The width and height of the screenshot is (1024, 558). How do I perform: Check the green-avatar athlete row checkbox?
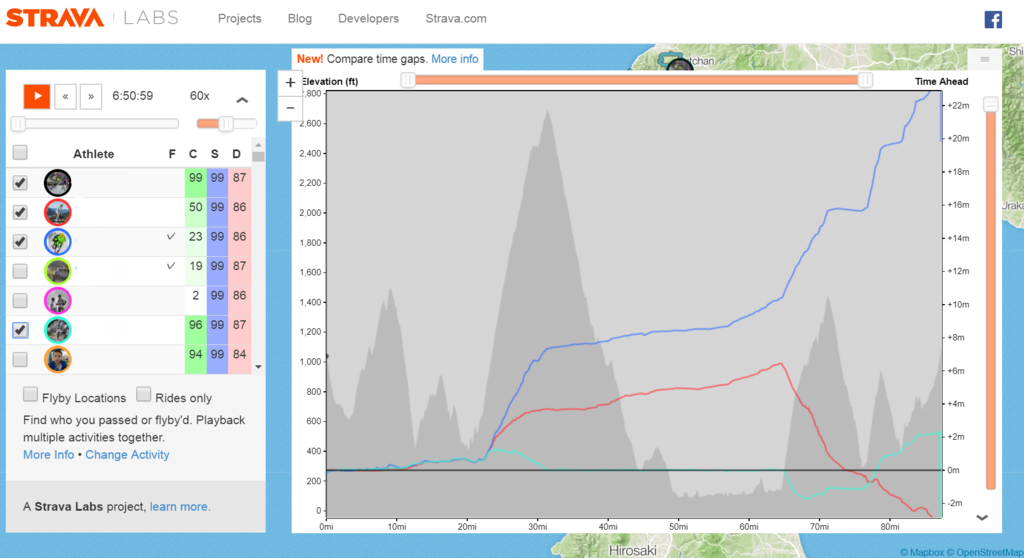point(20,271)
